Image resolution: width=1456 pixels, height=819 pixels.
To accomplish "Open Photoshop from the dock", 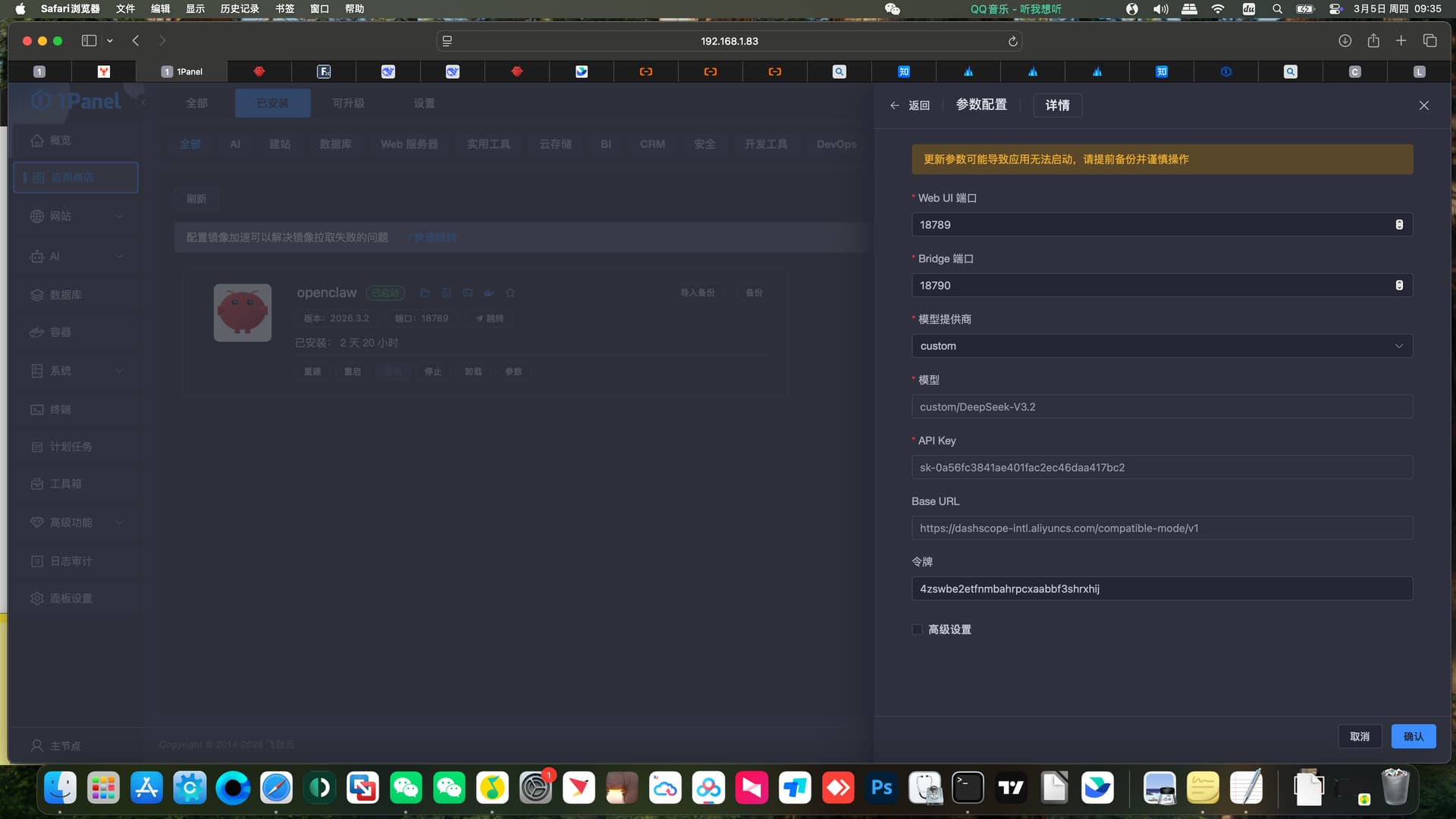I will [x=881, y=788].
